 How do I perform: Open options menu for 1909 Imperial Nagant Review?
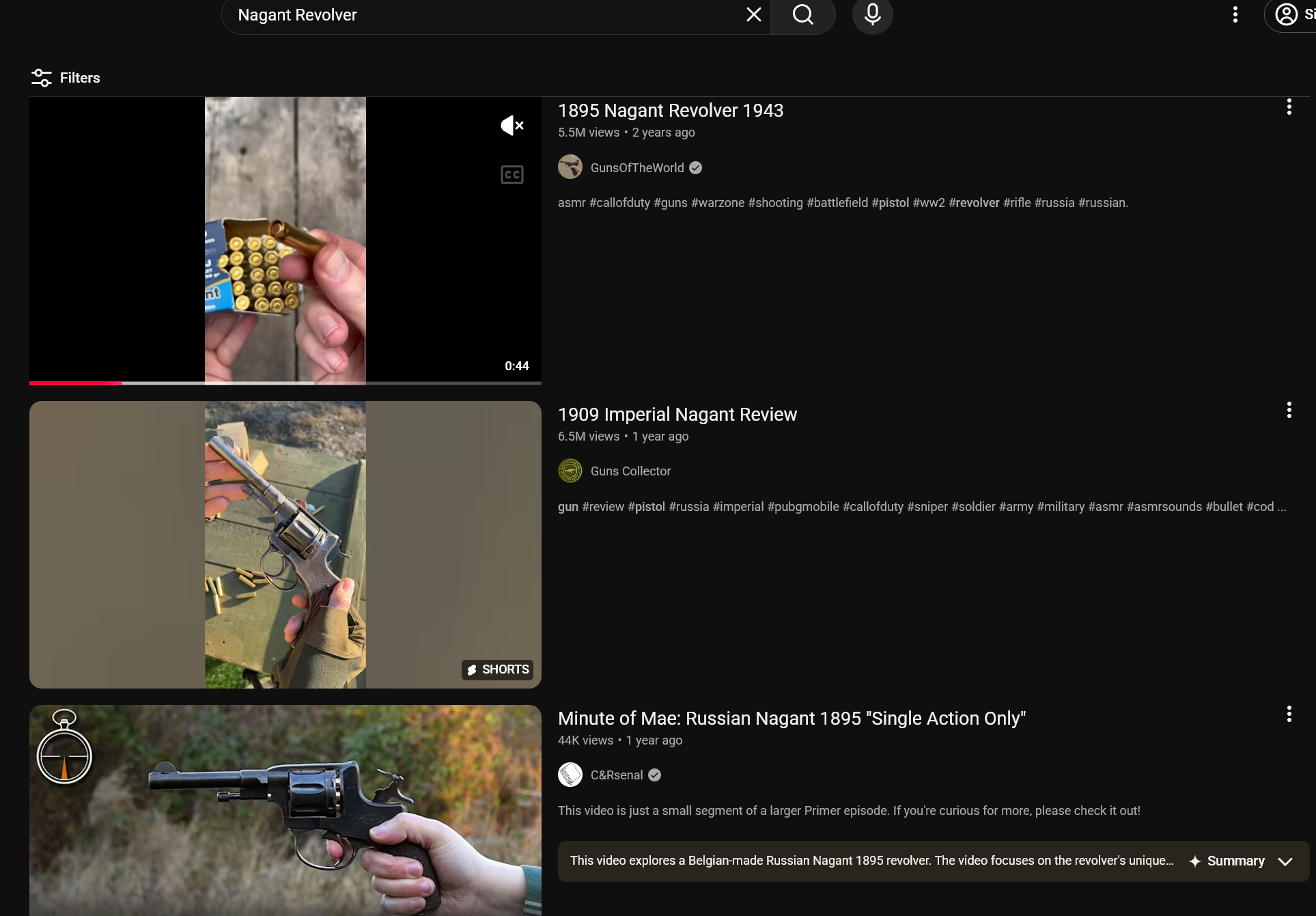1289,410
